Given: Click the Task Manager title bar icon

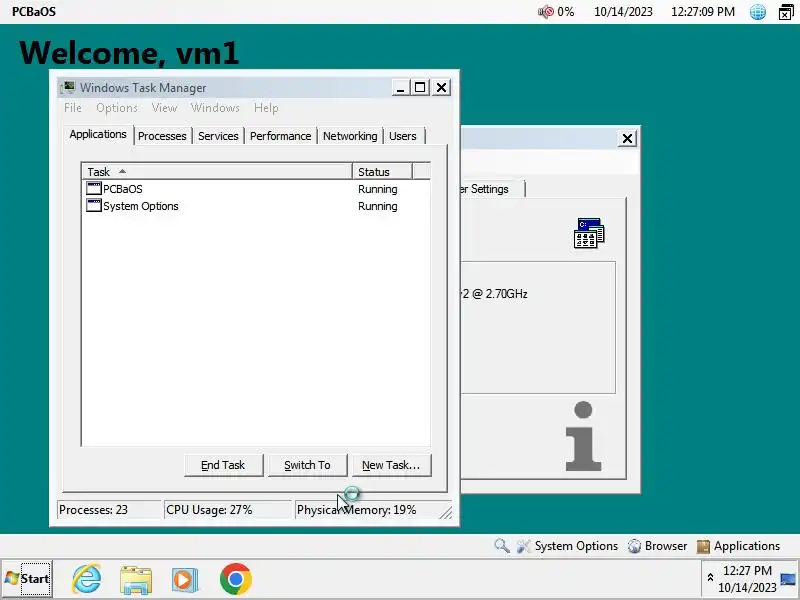Looking at the screenshot, I should coord(68,87).
